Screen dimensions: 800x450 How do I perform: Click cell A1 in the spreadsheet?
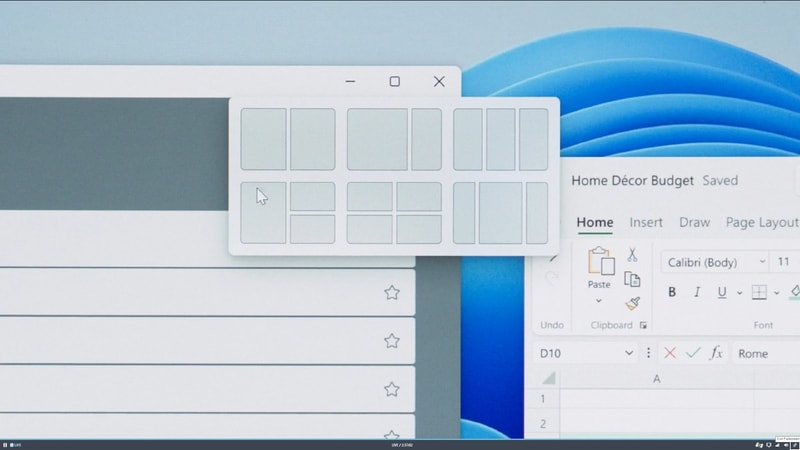[657, 398]
